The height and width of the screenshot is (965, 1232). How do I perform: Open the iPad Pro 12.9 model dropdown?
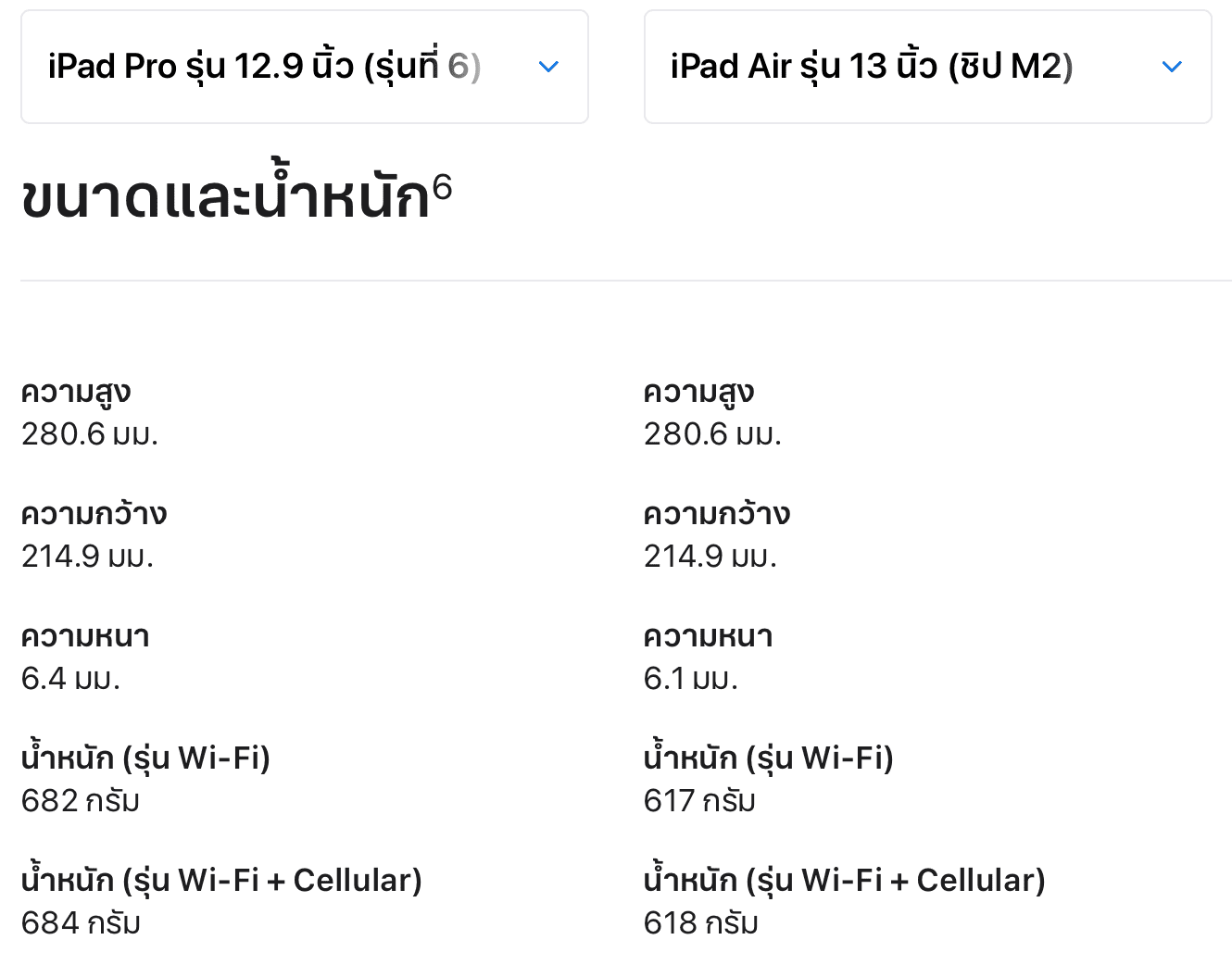pos(304,67)
